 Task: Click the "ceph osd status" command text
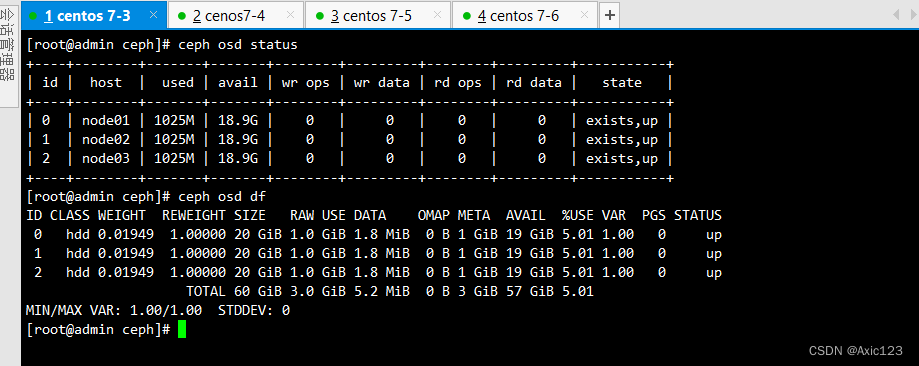click(238, 45)
